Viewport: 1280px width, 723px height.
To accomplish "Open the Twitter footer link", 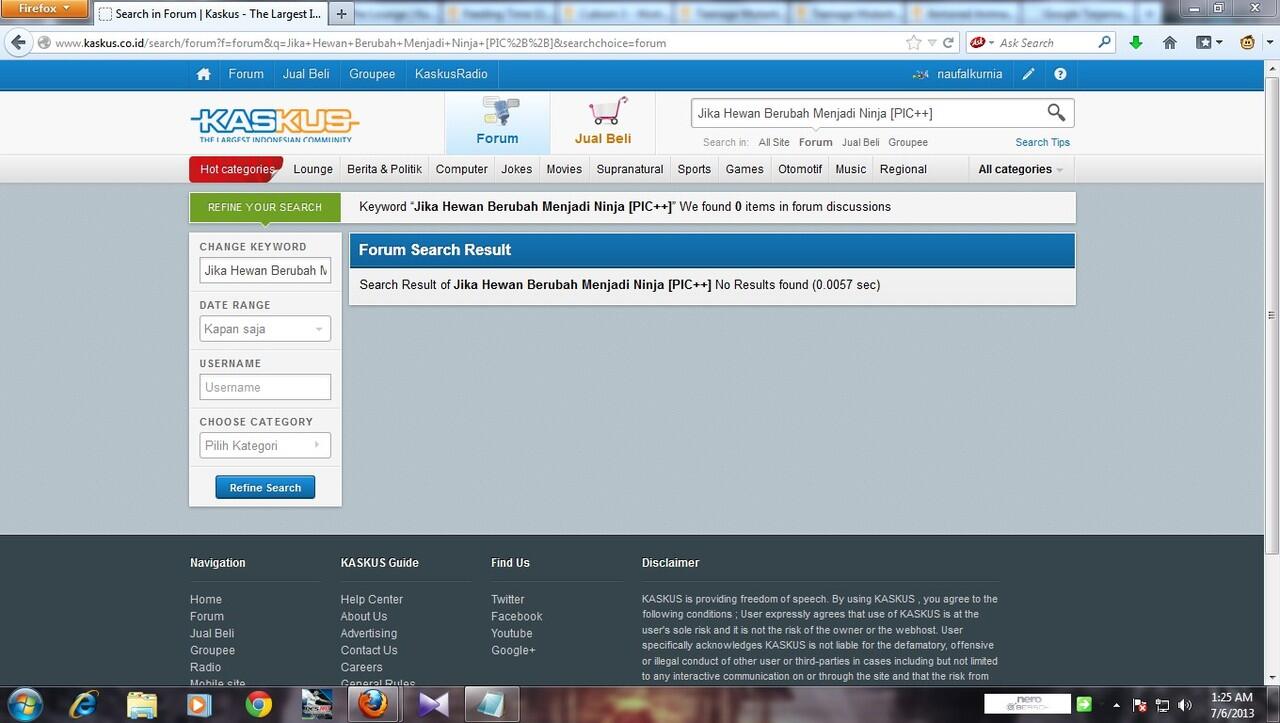I will point(507,599).
